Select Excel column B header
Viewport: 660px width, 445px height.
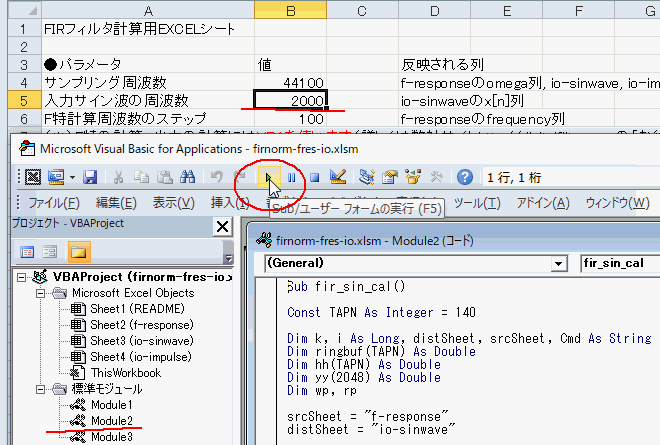290,11
